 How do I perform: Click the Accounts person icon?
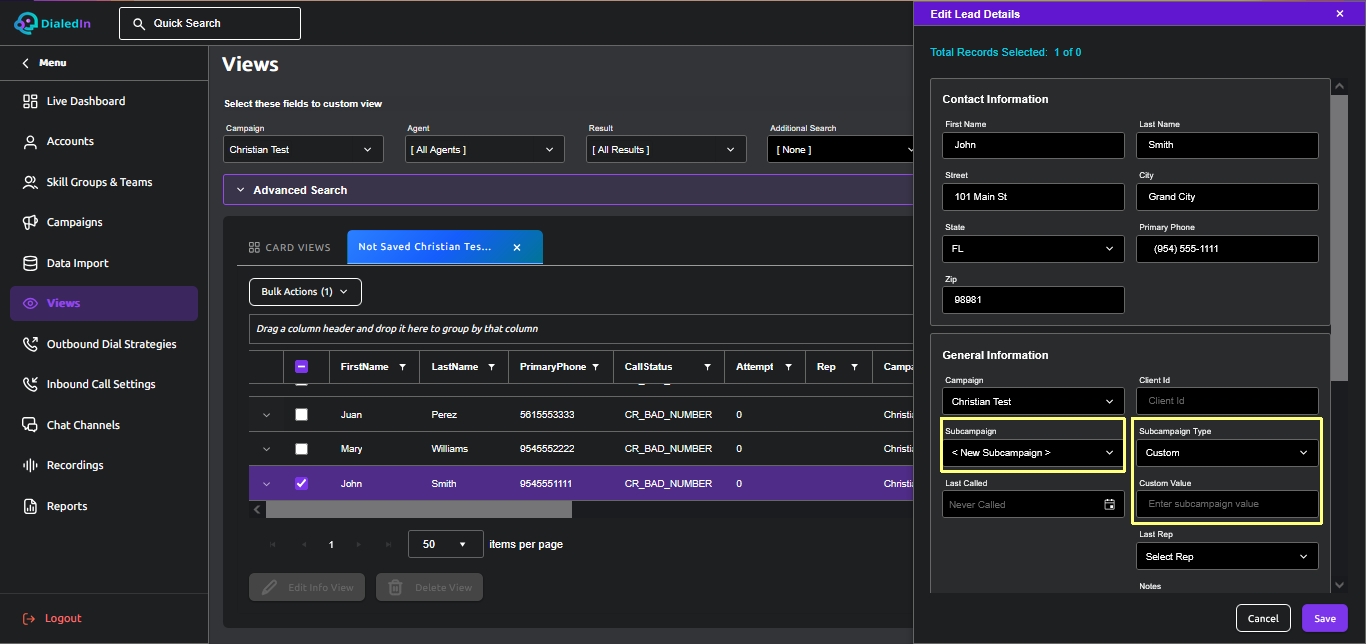(x=30, y=142)
